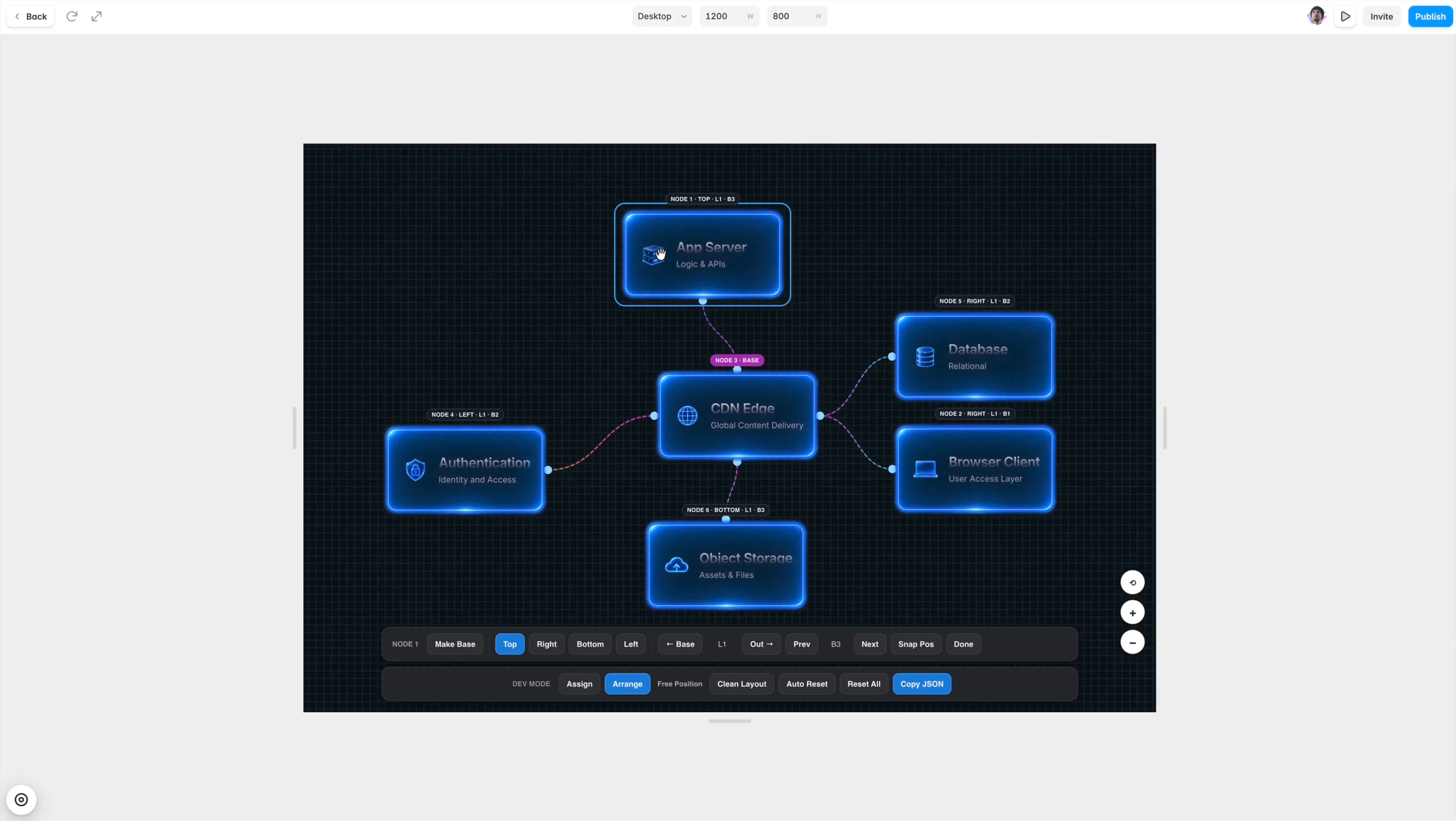Select the Left direction toggle

click(631, 644)
